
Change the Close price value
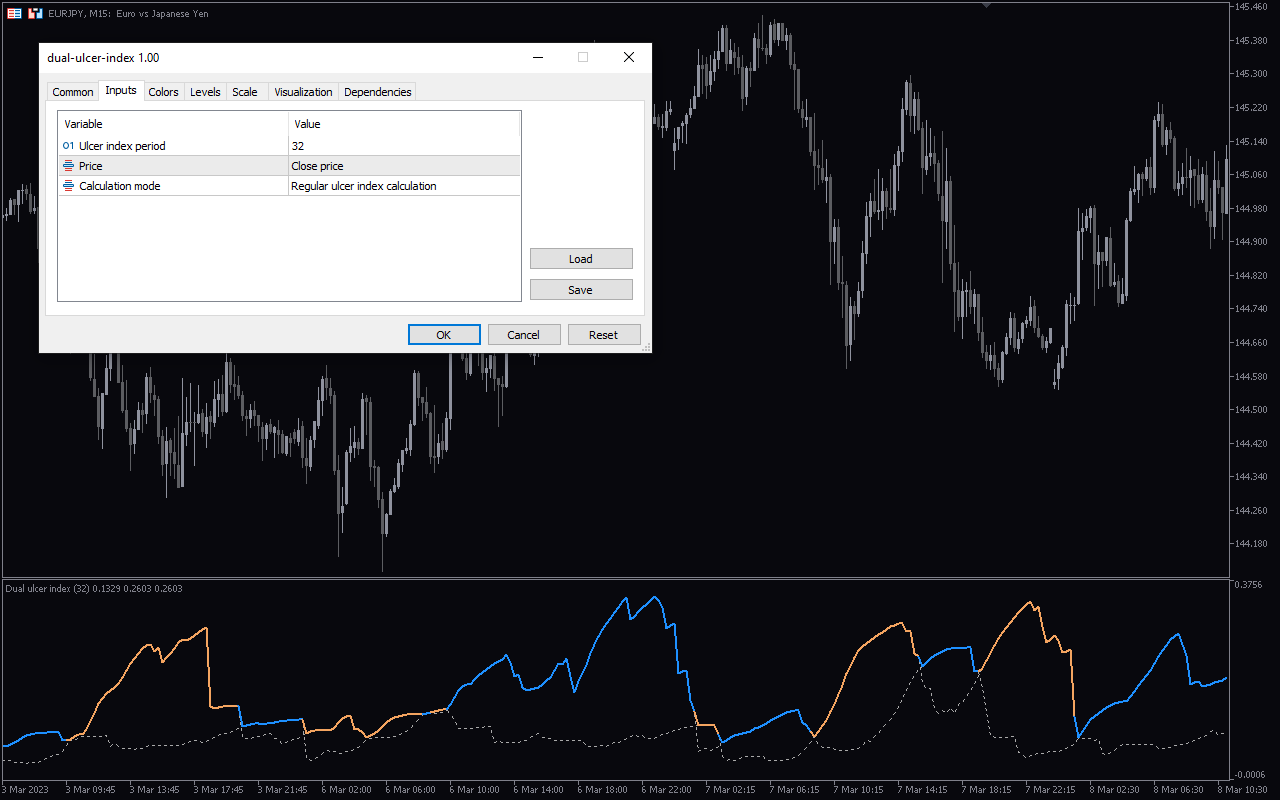(x=404, y=166)
